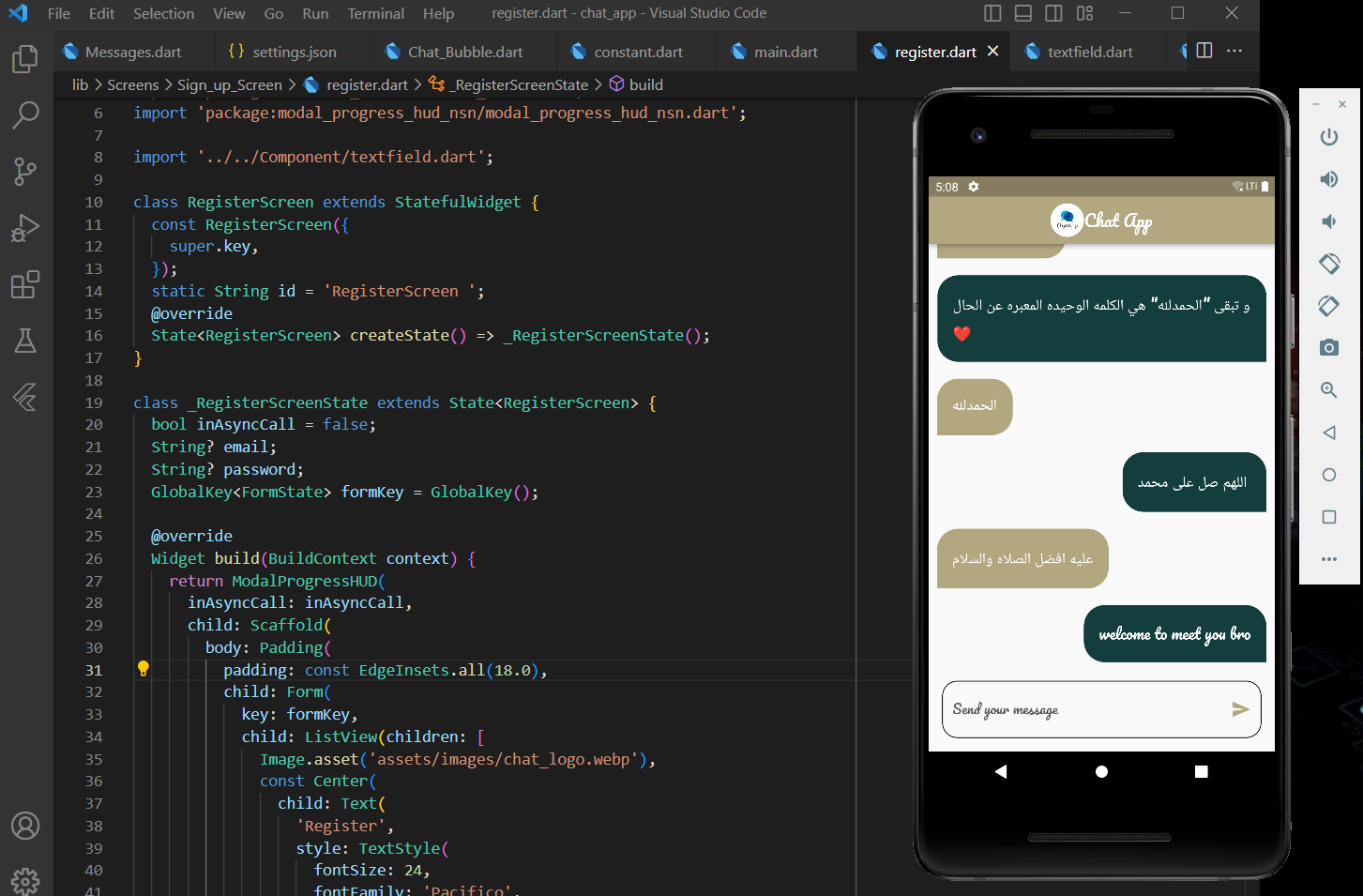Viewport: 1363px width, 896px height.
Task: Take a screenshot with the emulator camera icon
Action: click(x=1329, y=348)
